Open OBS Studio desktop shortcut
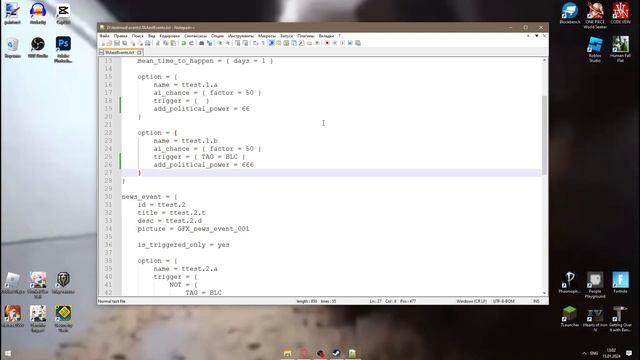 coord(38,47)
